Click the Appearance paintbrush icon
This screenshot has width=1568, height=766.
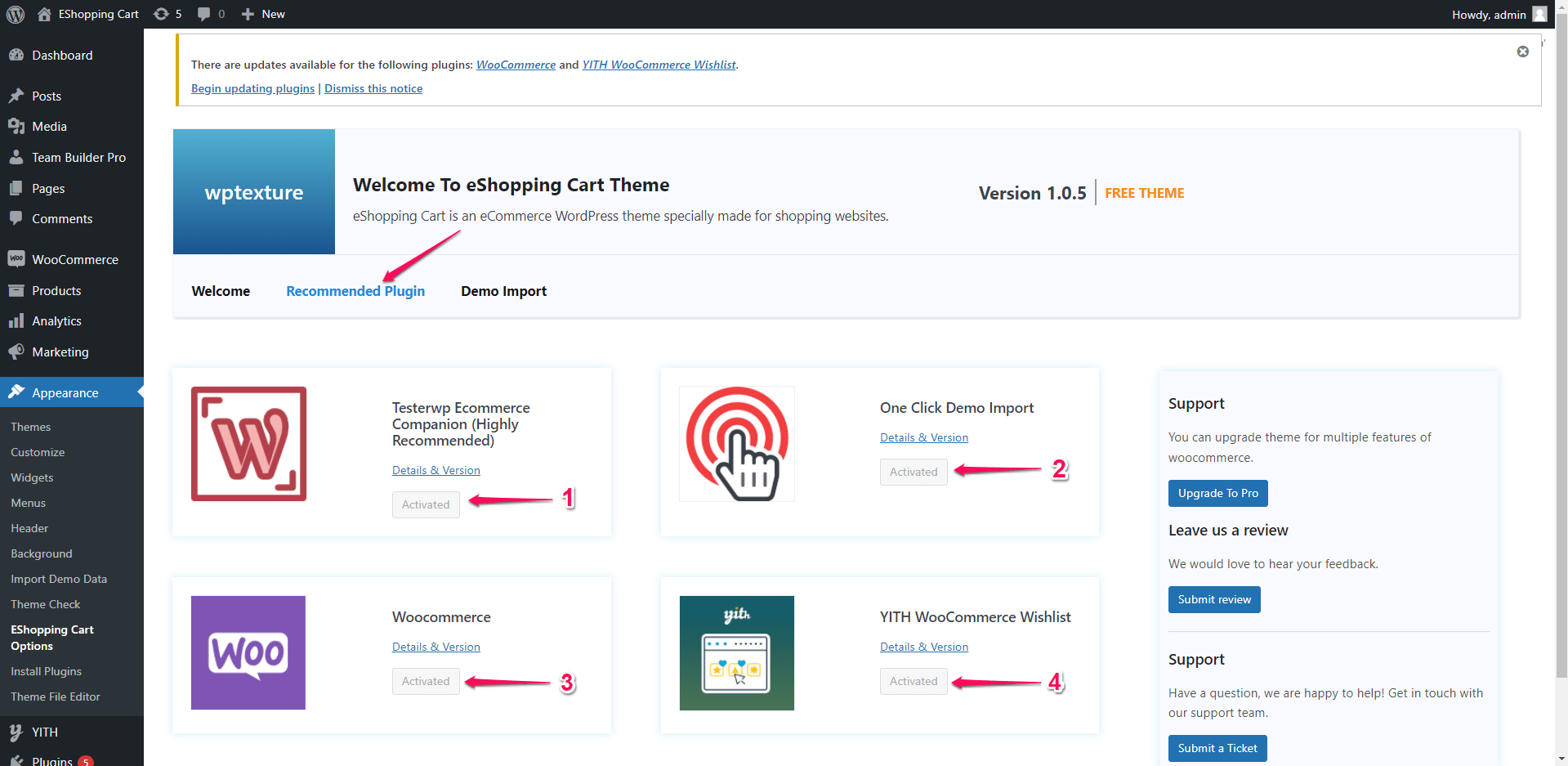click(x=16, y=392)
